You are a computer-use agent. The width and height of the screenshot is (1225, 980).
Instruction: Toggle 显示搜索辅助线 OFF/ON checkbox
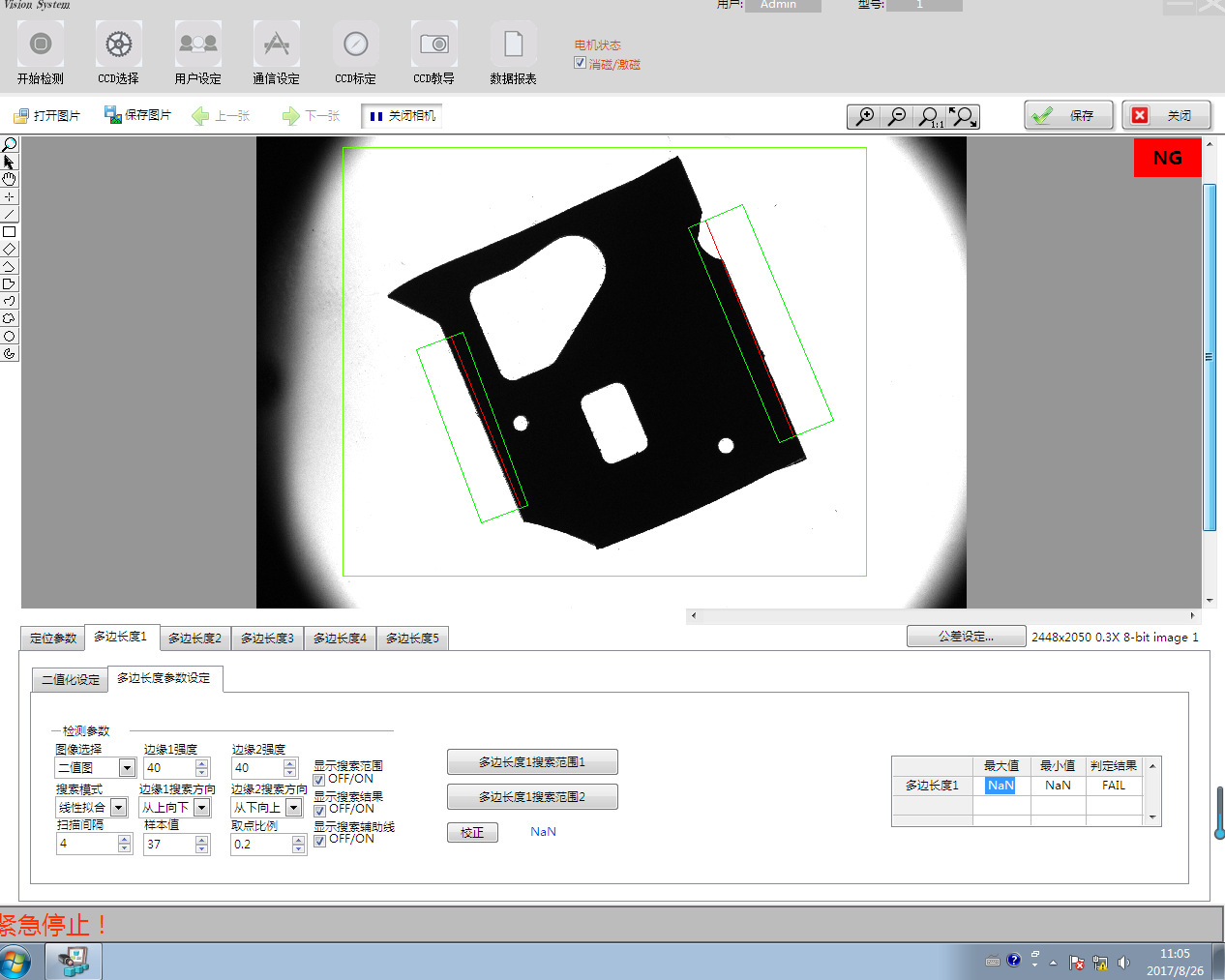pos(319,841)
